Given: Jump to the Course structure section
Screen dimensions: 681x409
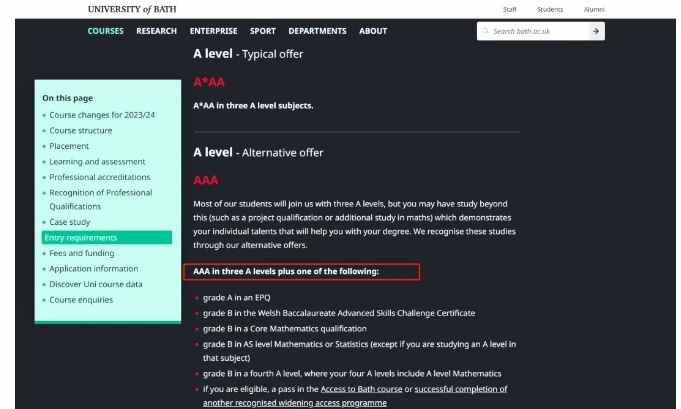Looking at the screenshot, I should click(x=81, y=131).
